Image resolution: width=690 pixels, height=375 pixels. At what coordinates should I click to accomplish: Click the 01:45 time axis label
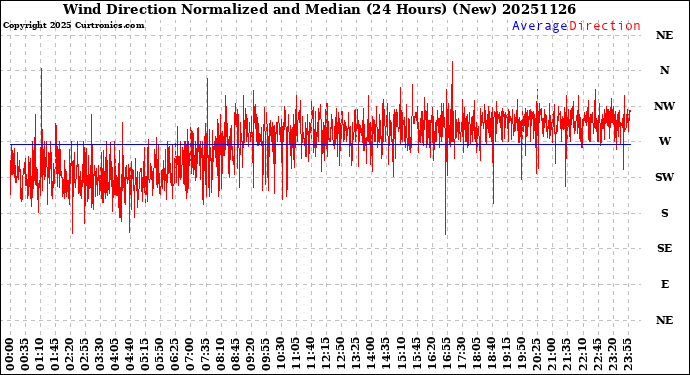point(55,354)
